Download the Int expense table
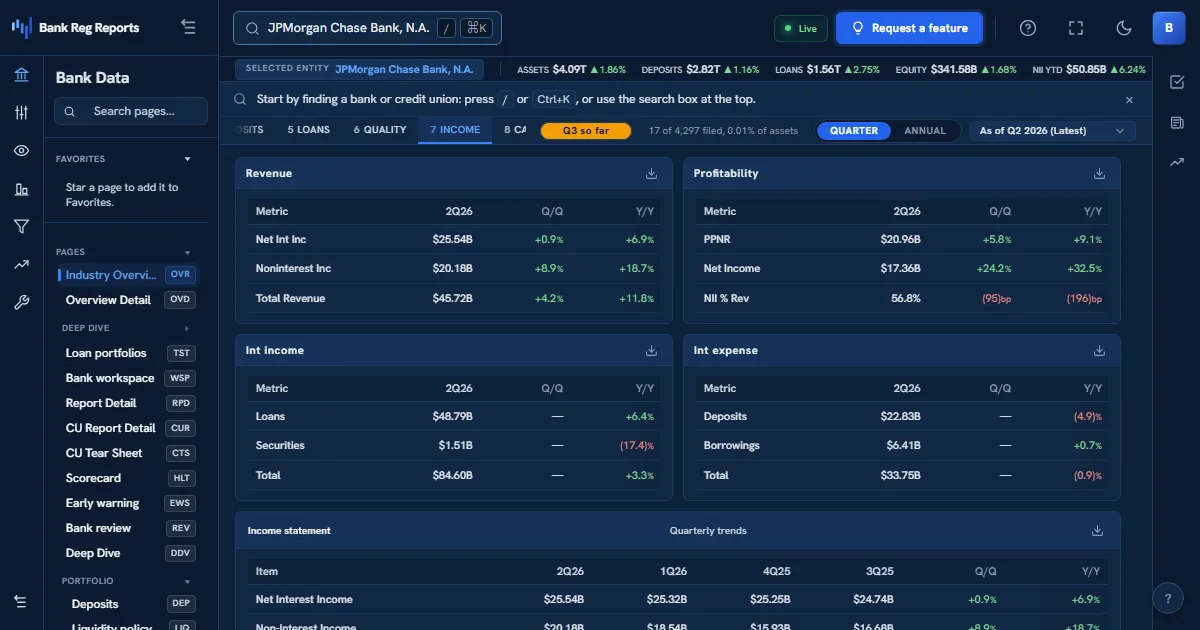1200x630 pixels. pyautogui.click(x=1099, y=350)
